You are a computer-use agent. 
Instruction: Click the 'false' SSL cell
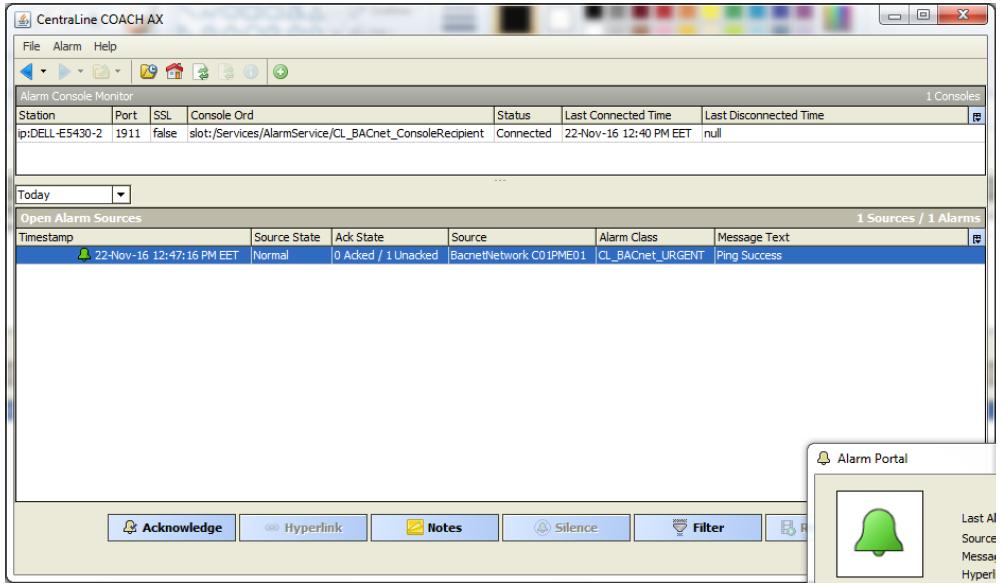168,133
